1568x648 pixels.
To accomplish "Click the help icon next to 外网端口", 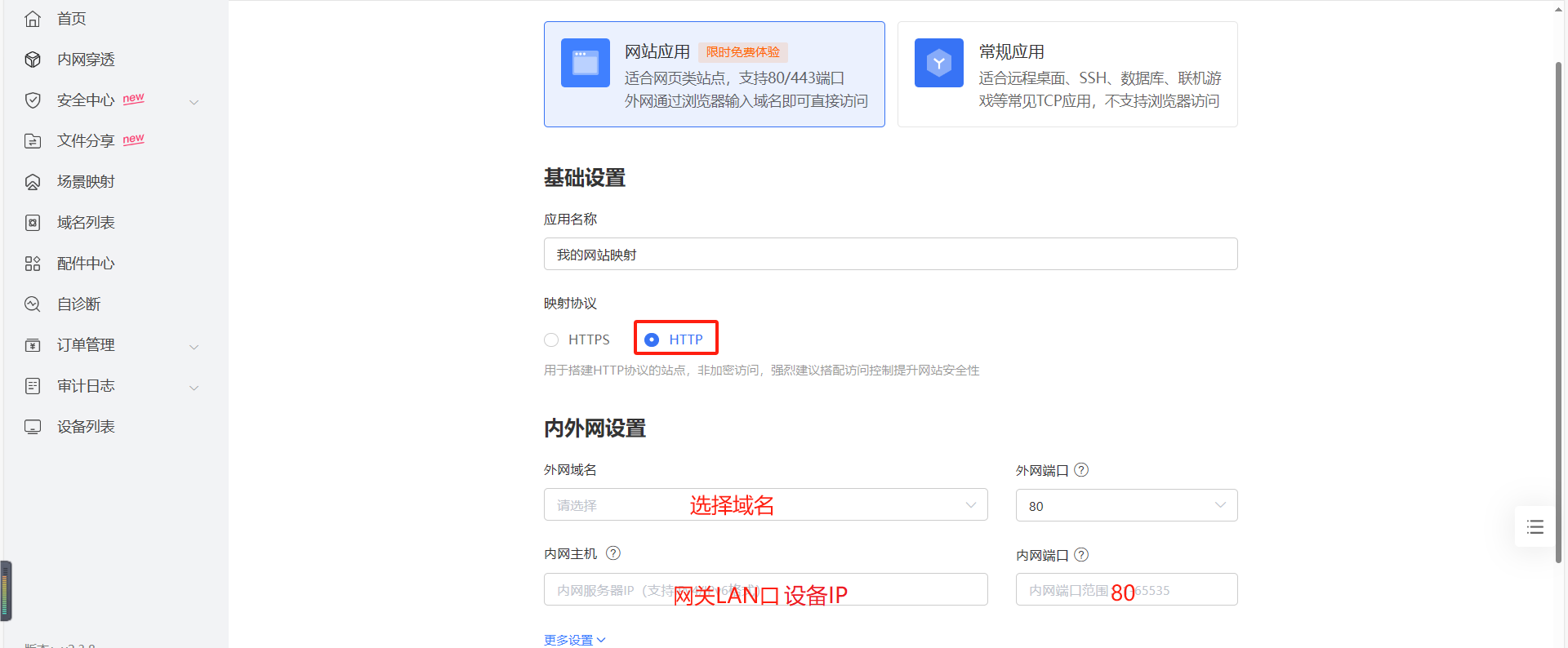I will point(1081,470).
